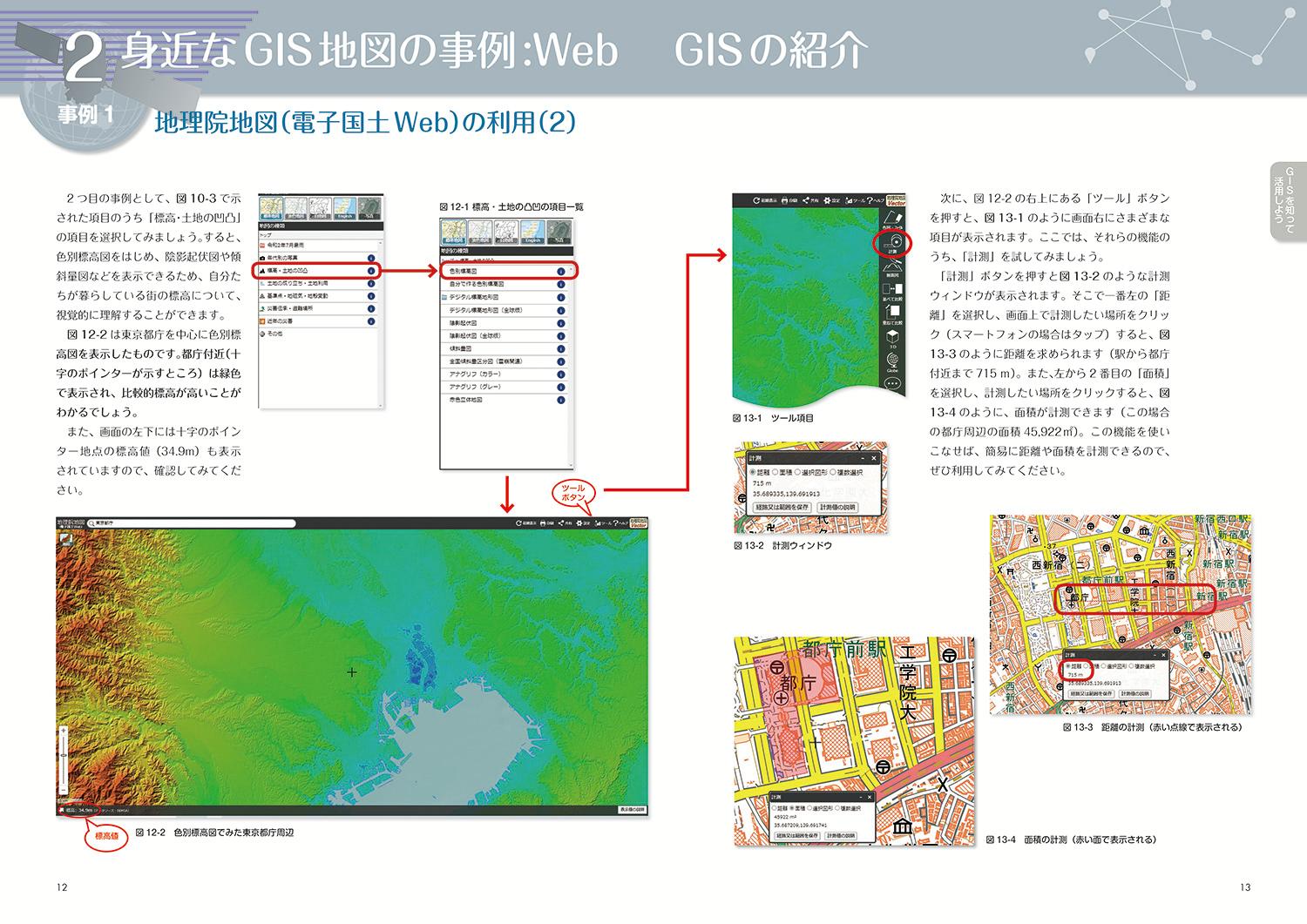Launch the 3D cube tool
The image size is (1307, 924).
click(893, 338)
